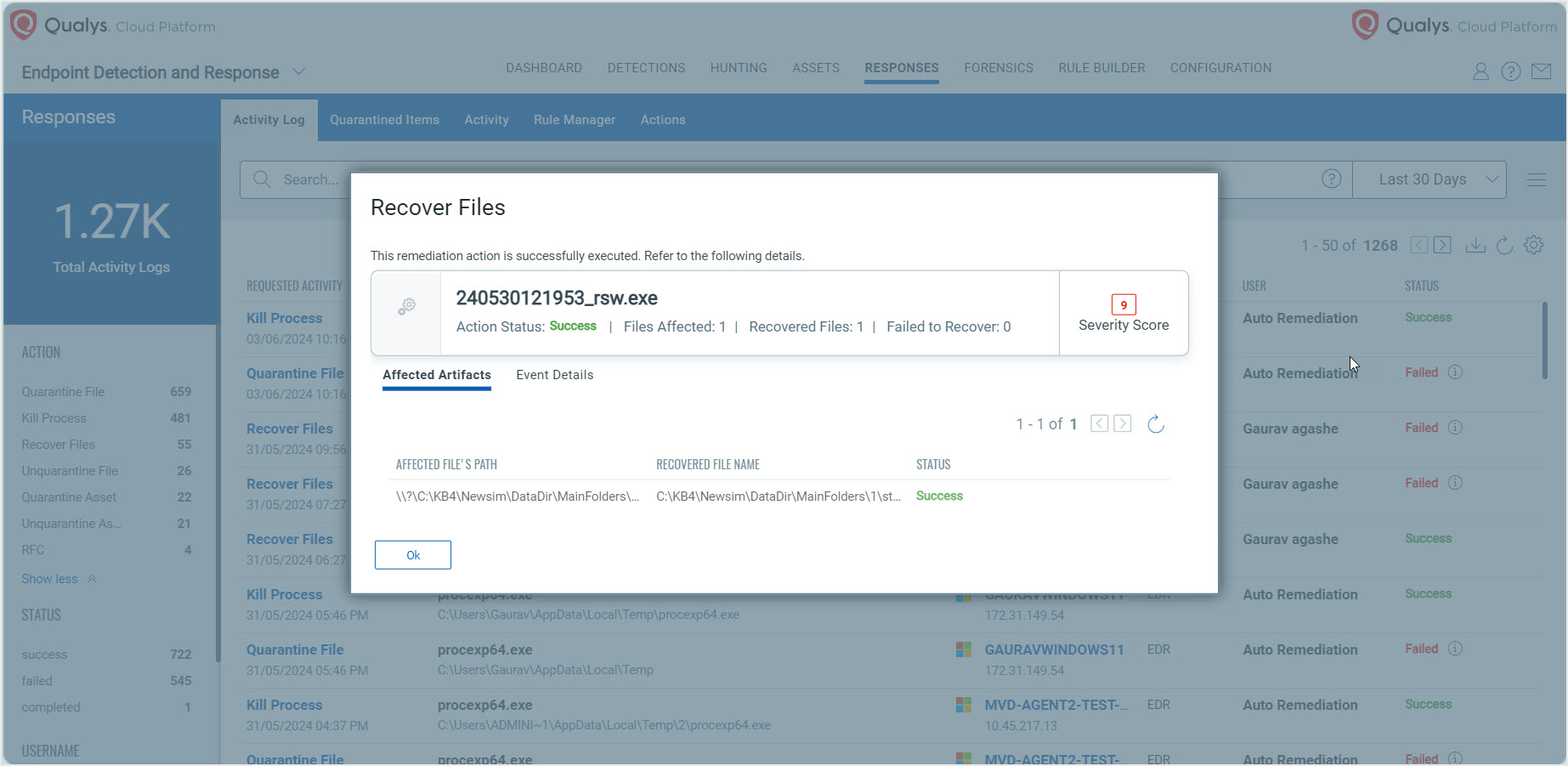The height and width of the screenshot is (766, 1568).
Task: Switch to the Event Details tab
Action: pos(554,375)
